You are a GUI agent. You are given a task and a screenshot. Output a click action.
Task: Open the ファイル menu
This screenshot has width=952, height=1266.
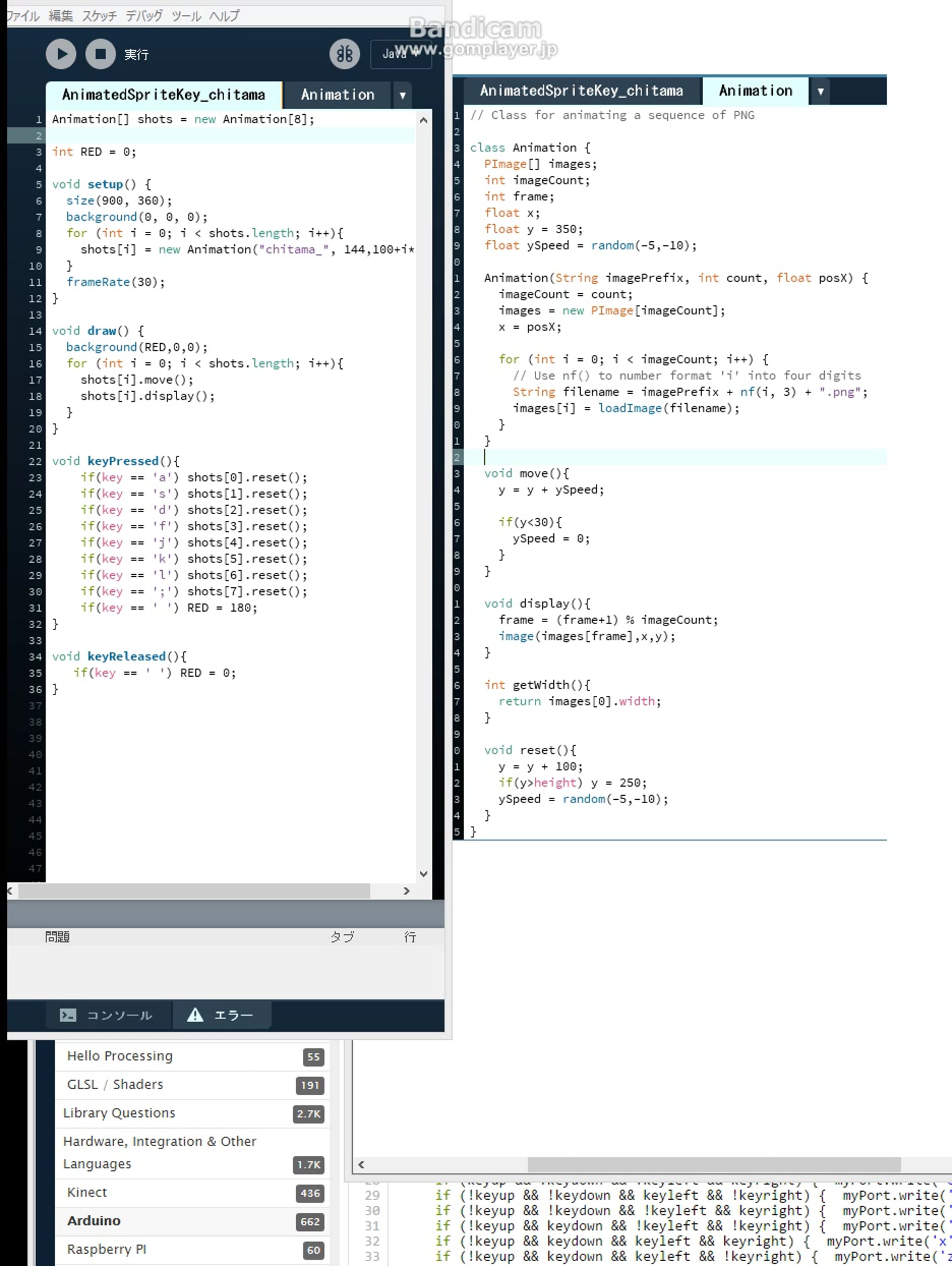point(23,16)
